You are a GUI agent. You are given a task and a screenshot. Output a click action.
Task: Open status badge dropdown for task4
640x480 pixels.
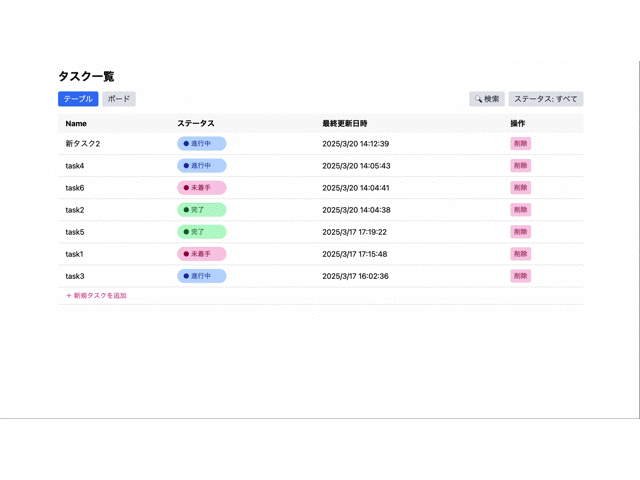[202, 166]
